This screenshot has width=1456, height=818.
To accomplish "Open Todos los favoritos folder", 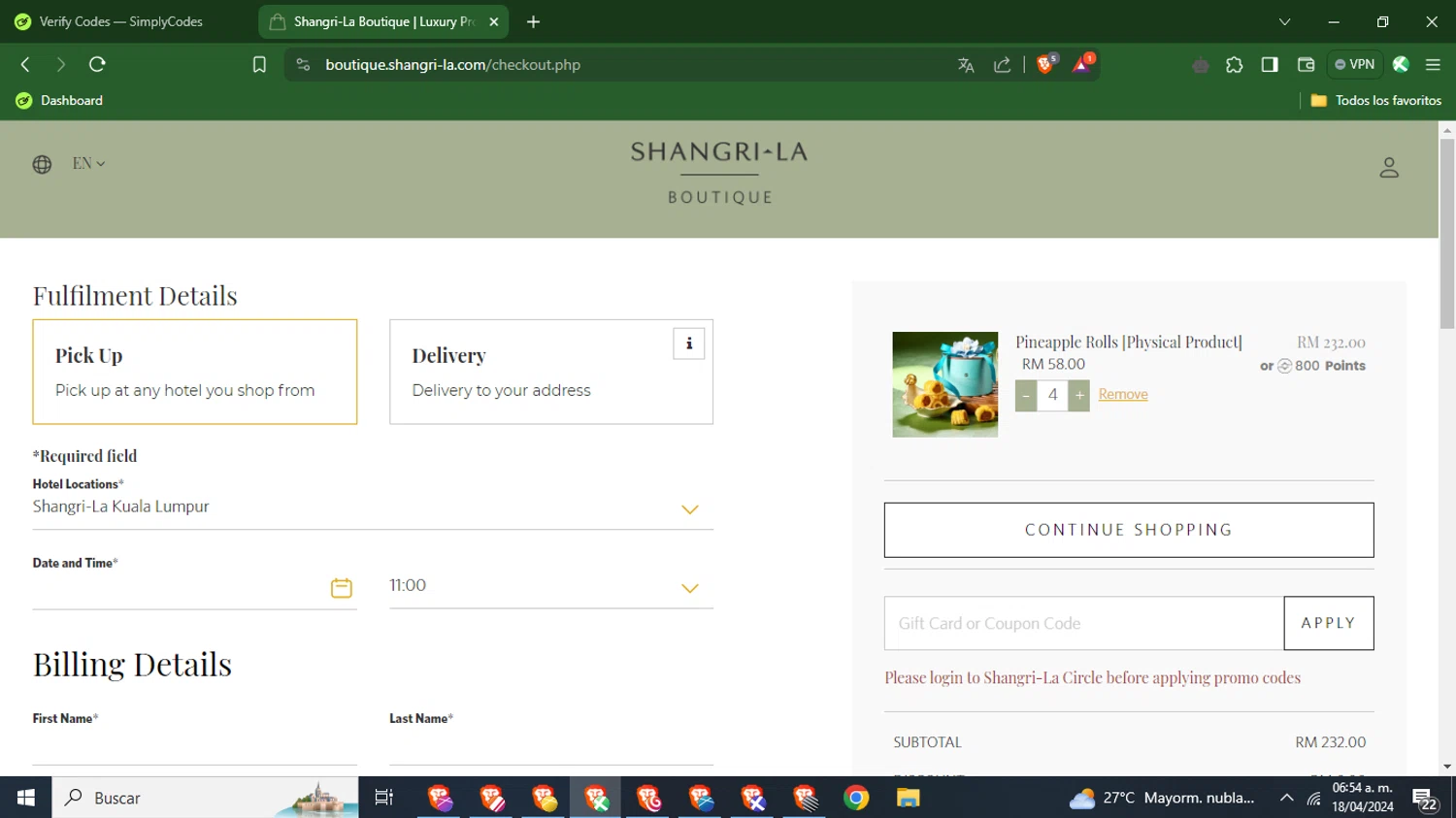I will [1375, 100].
